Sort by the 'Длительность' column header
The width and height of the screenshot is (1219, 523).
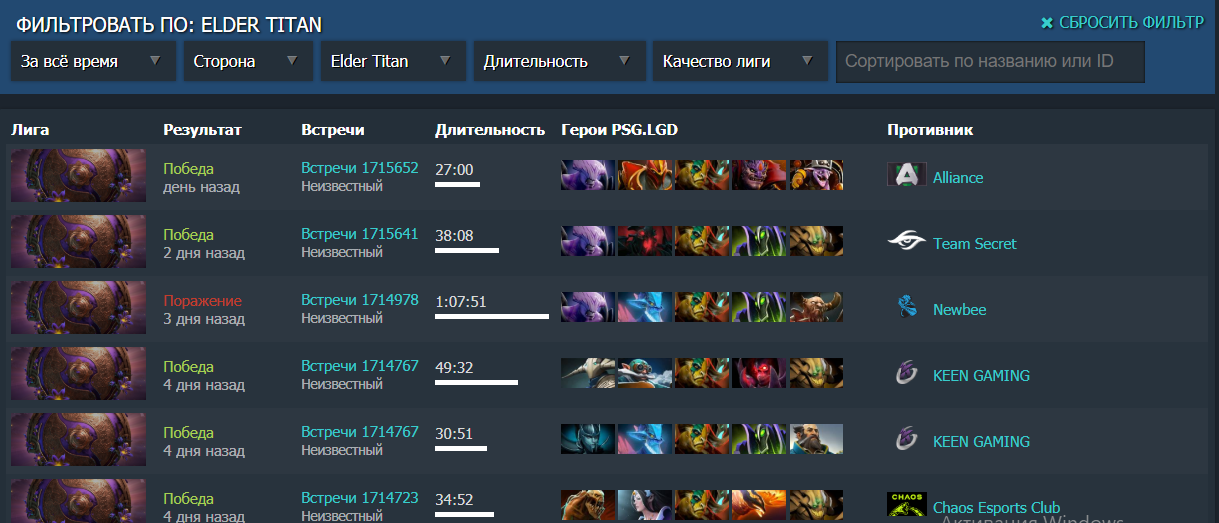pyautogui.click(x=490, y=130)
